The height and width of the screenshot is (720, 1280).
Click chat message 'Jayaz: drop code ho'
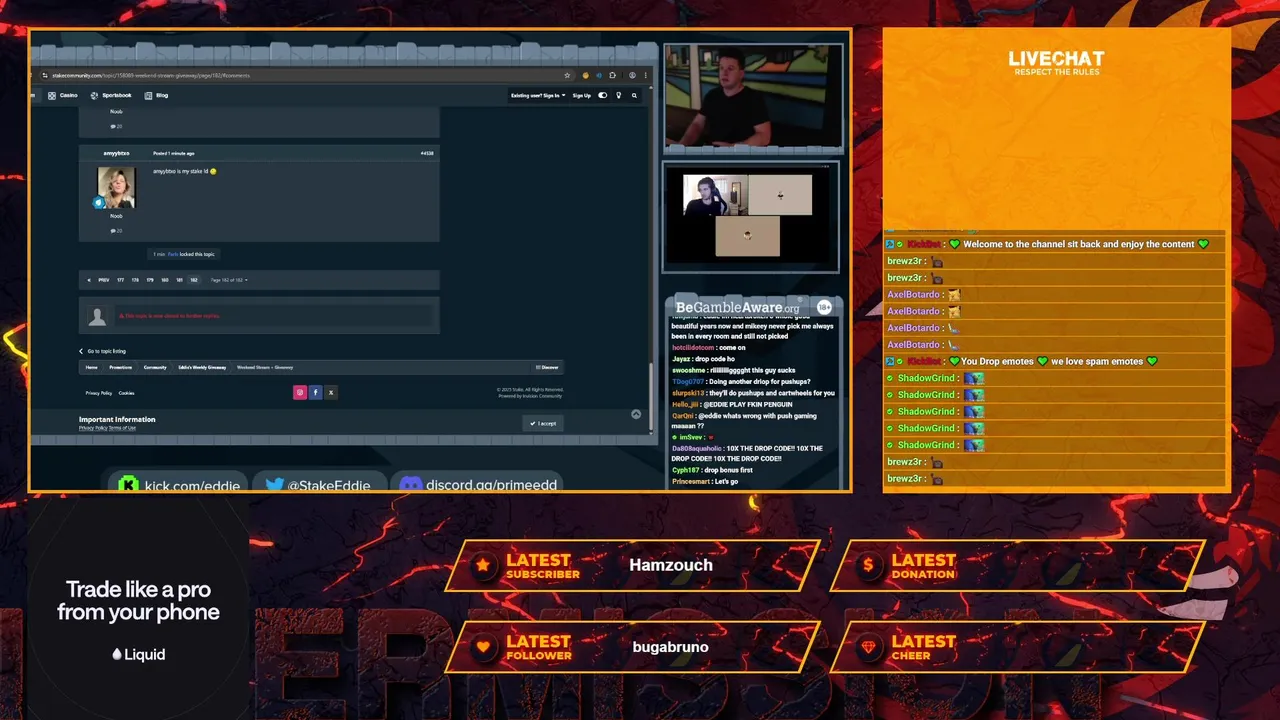tap(703, 358)
